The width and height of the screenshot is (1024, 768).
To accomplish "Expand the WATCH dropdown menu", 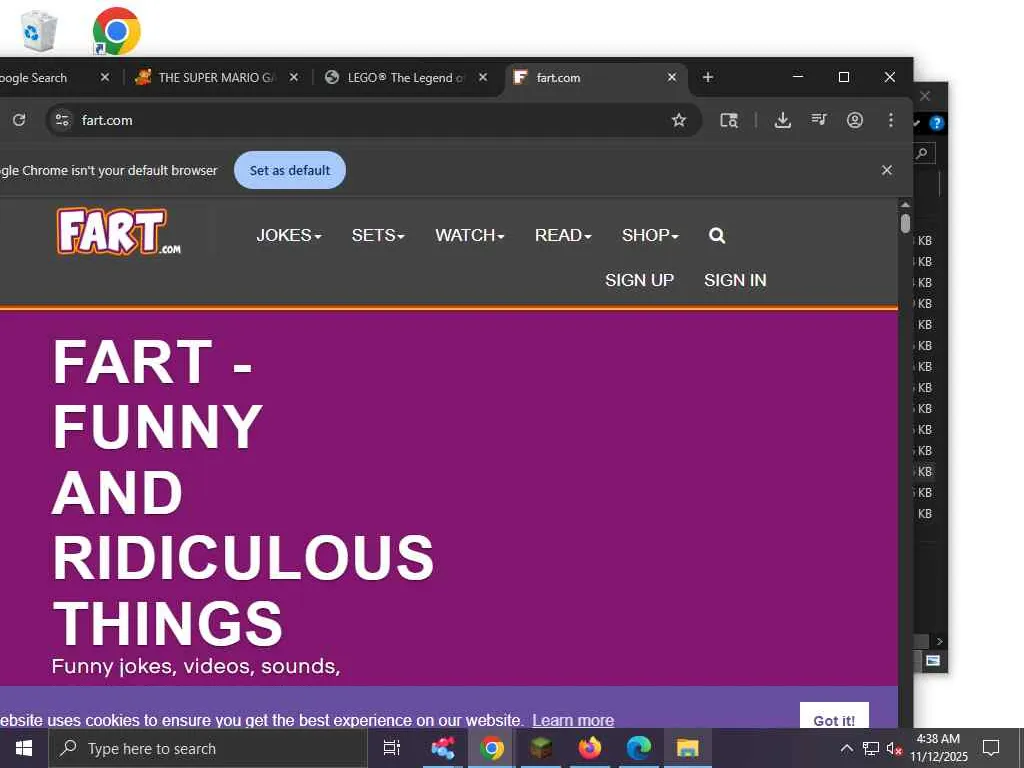I will tap(470, 235).
